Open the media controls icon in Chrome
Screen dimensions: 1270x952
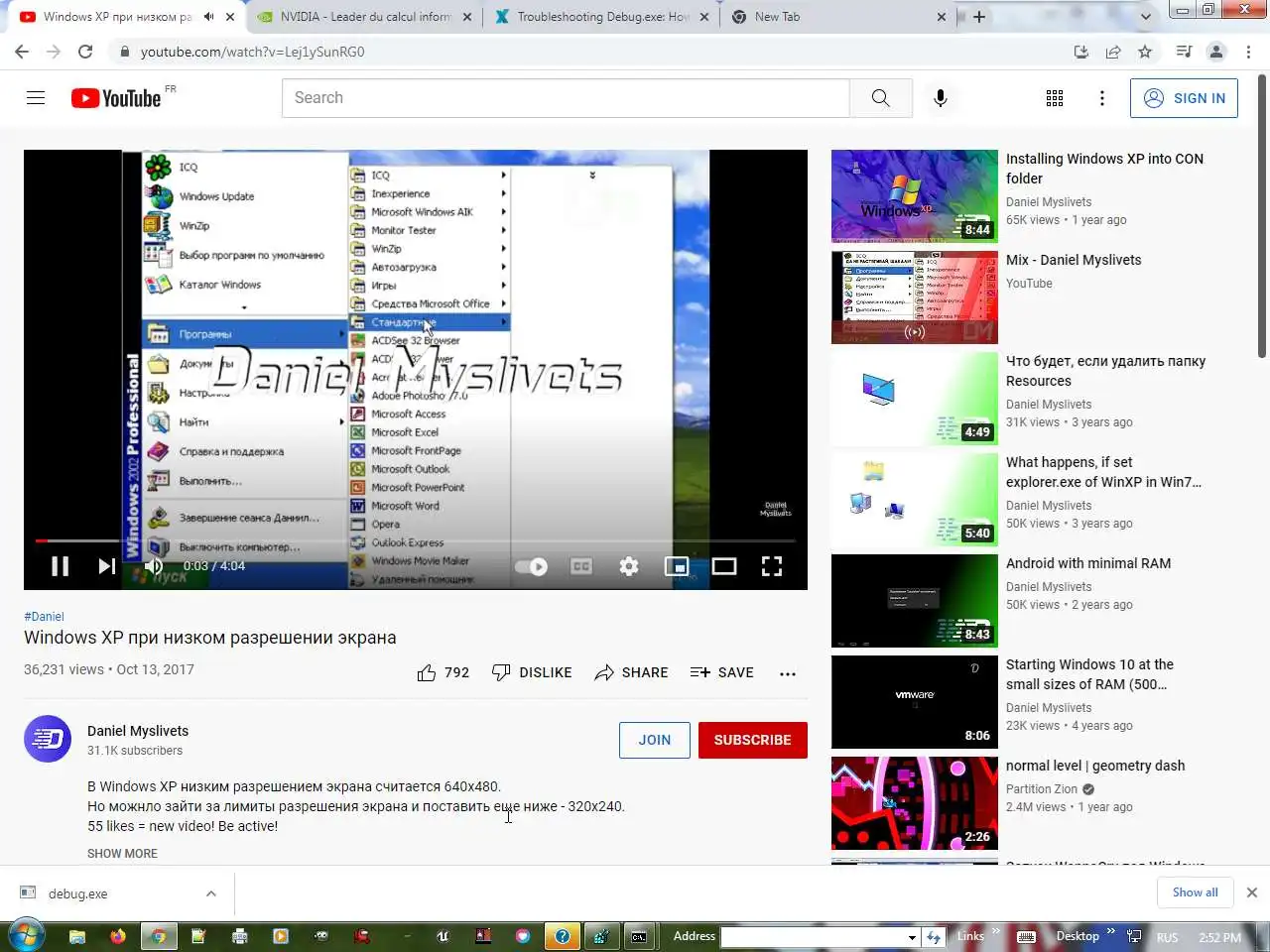(x=1184, y=52)
